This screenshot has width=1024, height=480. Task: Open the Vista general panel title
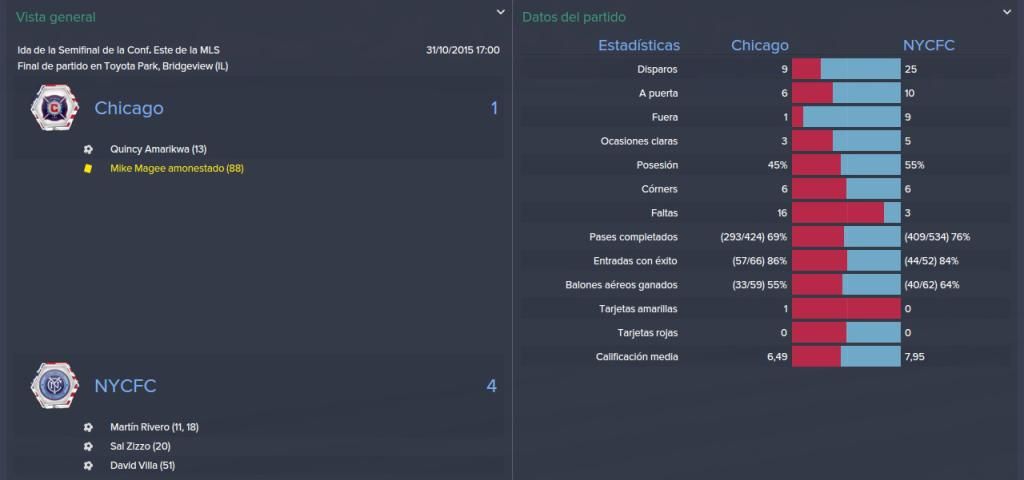[56, 18]
